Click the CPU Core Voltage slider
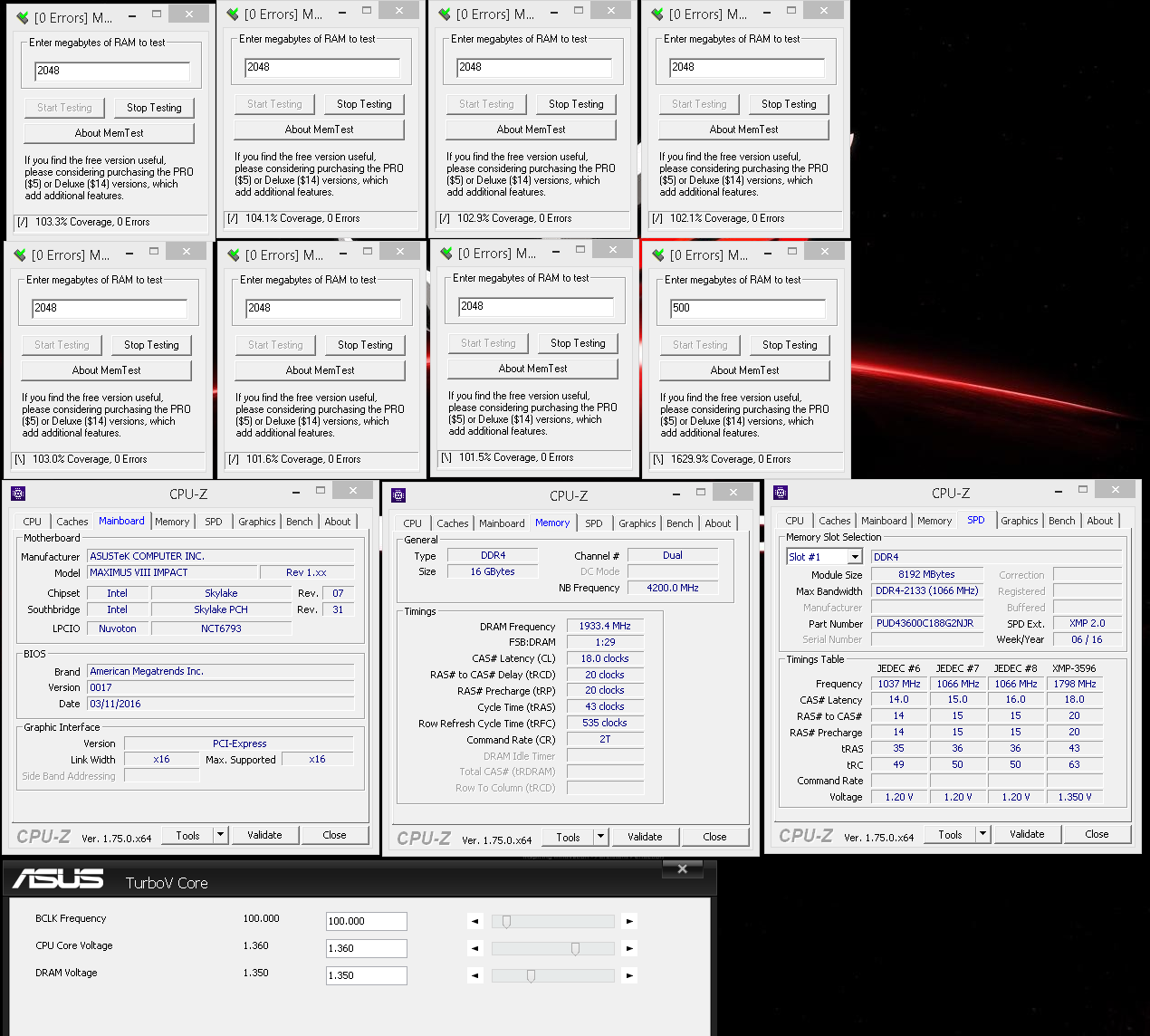This screenshot has width=1150, height=1036. point(552,948)
